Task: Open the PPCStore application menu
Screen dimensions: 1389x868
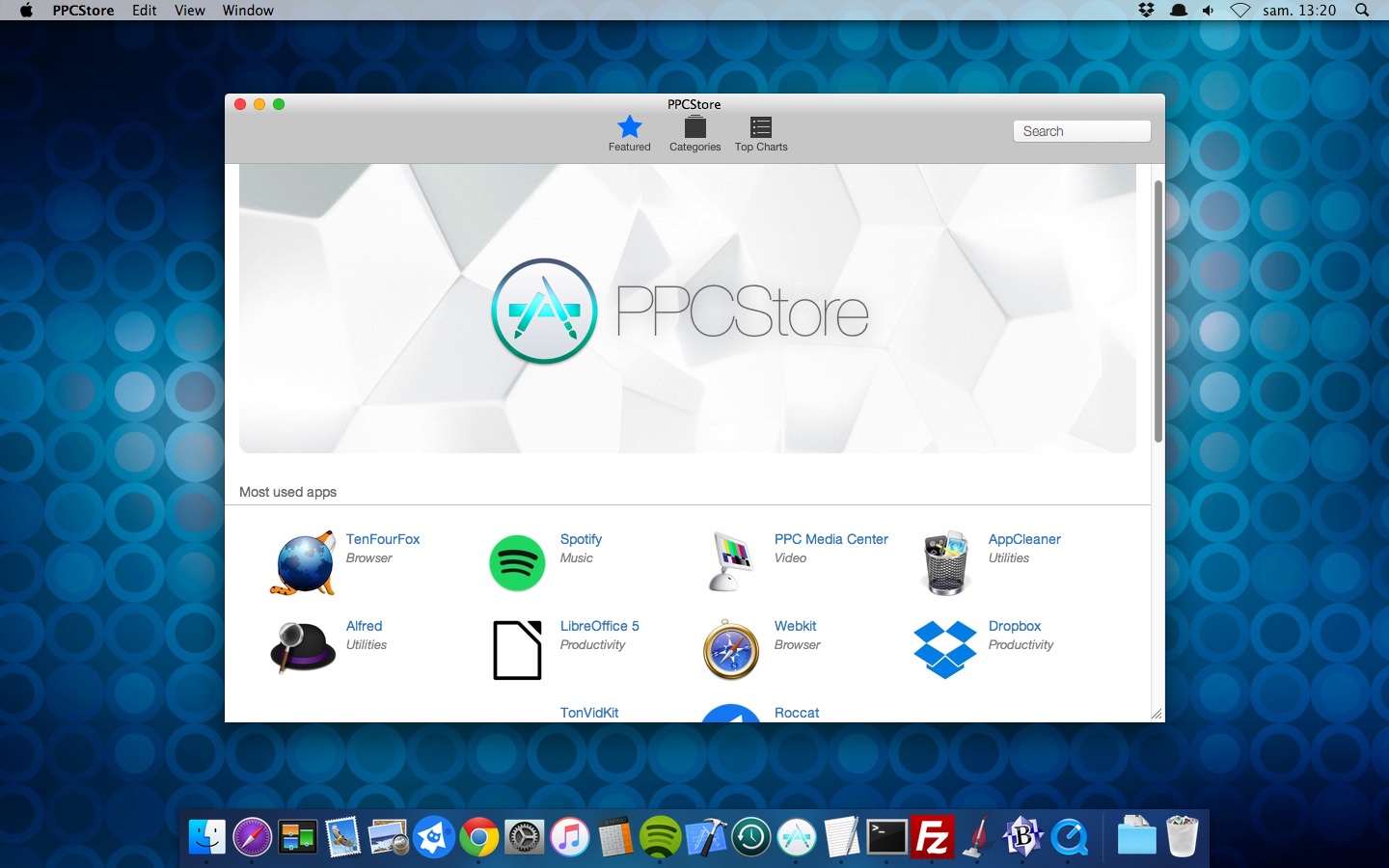Action: pyautogui.click(x=83, y=11)
